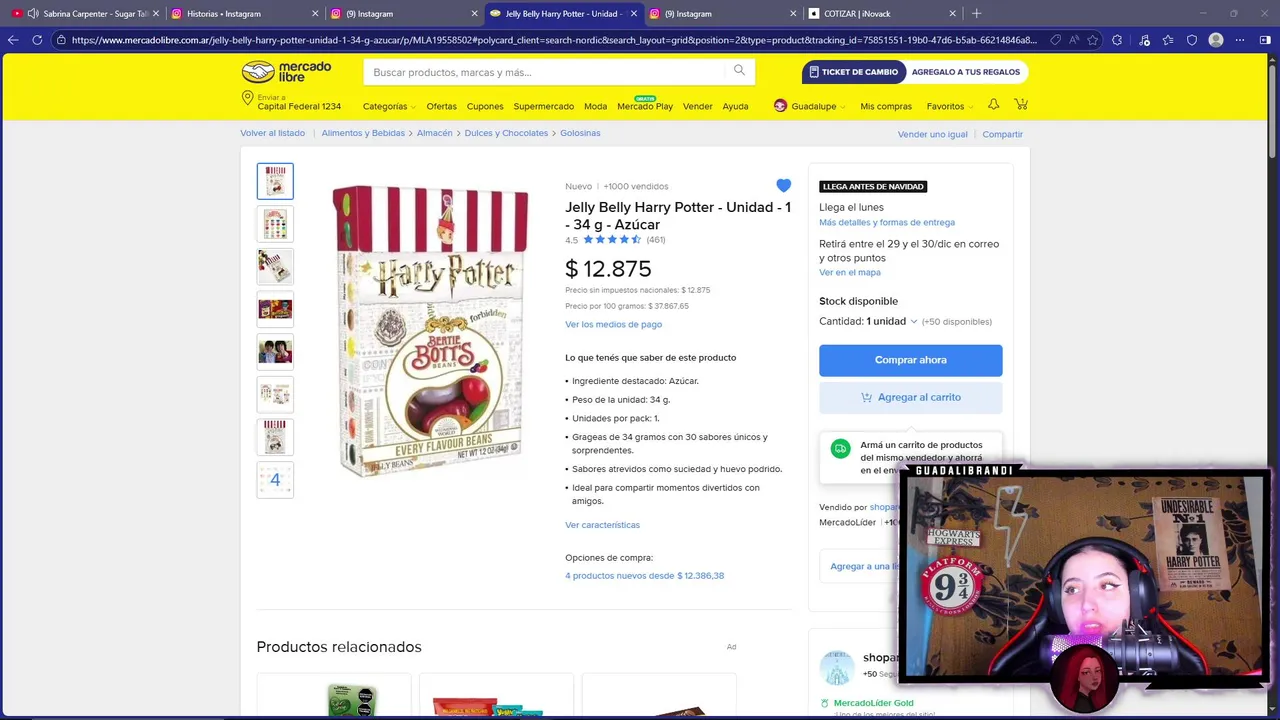Reload the page with browser refresh icon

click(37, 40)
